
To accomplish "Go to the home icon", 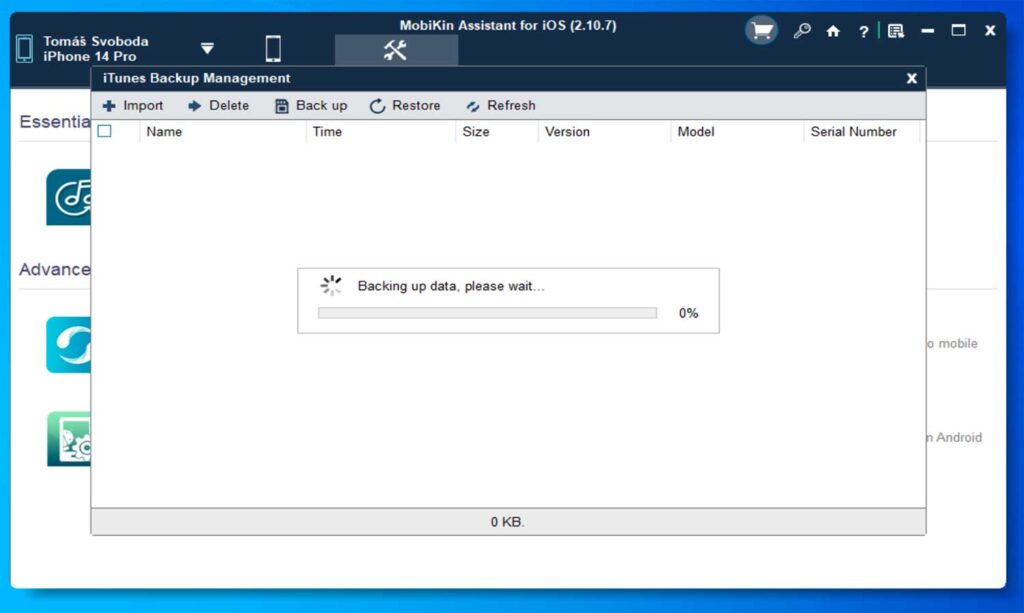I will pos(833,31).
